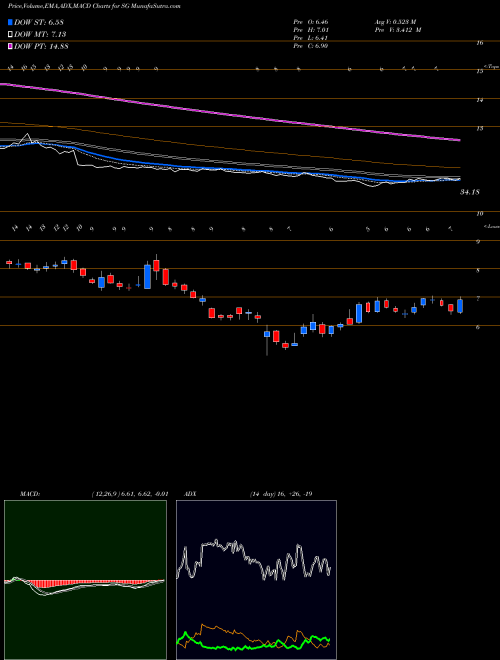Select the 'DOW PT: 14.88' legend label

(x=41, y=46)
